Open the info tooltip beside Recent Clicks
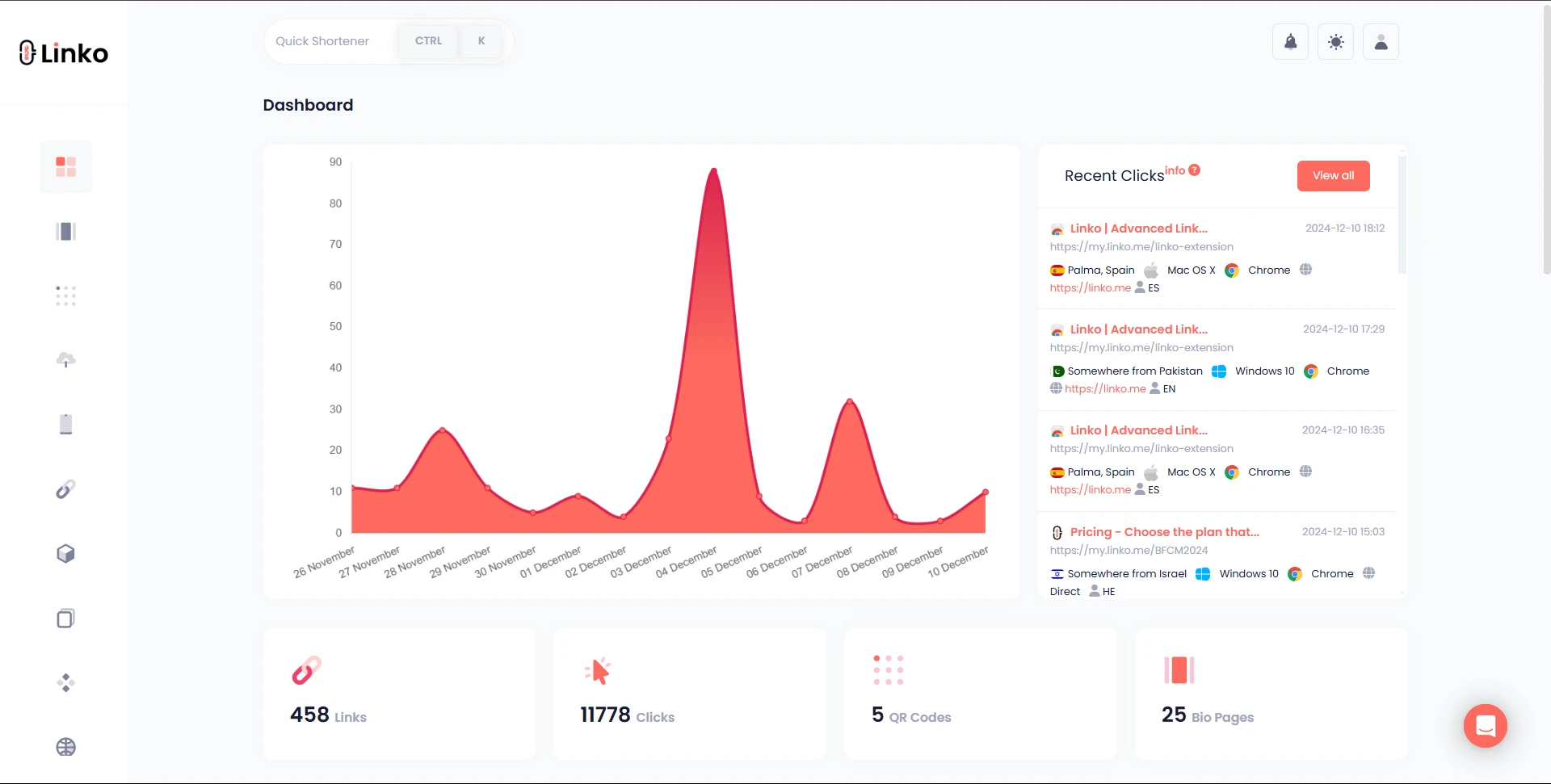 coord(1193,170)
